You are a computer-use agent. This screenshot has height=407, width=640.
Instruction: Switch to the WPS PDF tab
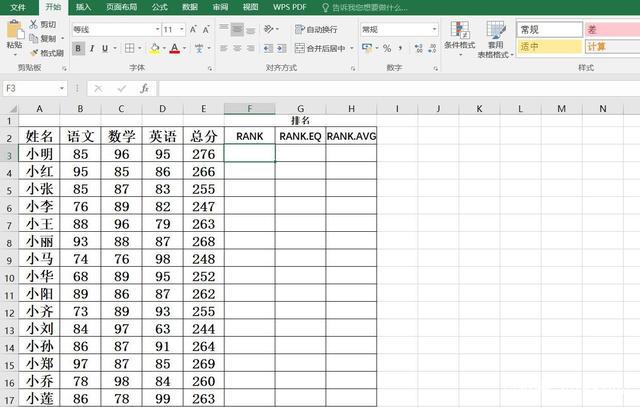click(289, 7)
